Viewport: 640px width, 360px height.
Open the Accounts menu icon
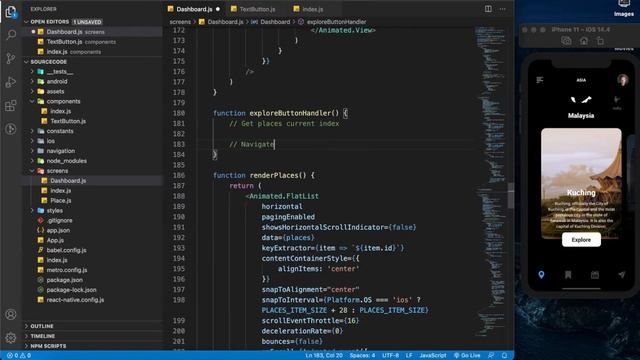[x=11, y=314]
